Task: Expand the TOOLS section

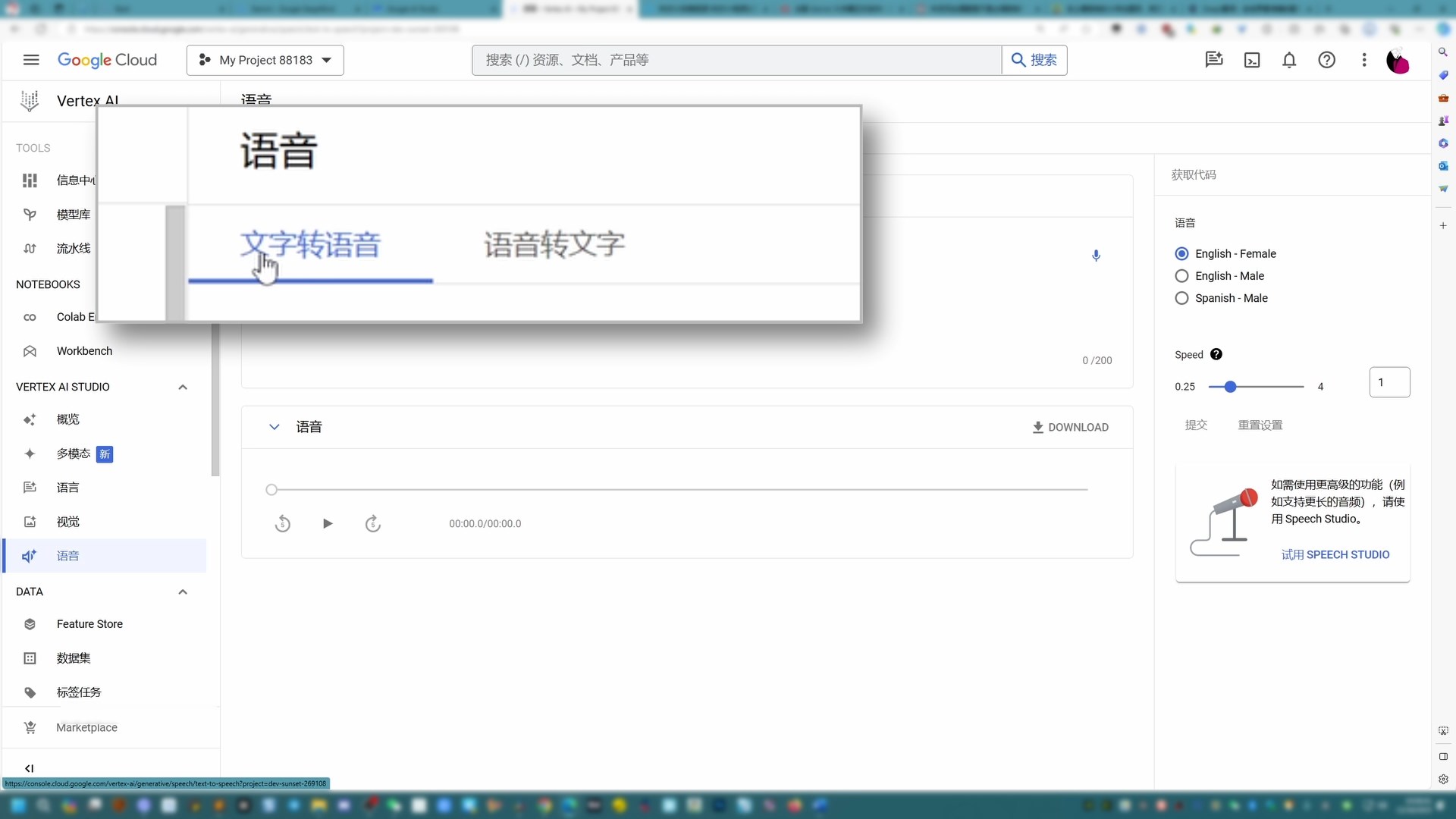Action: (32, 147)
